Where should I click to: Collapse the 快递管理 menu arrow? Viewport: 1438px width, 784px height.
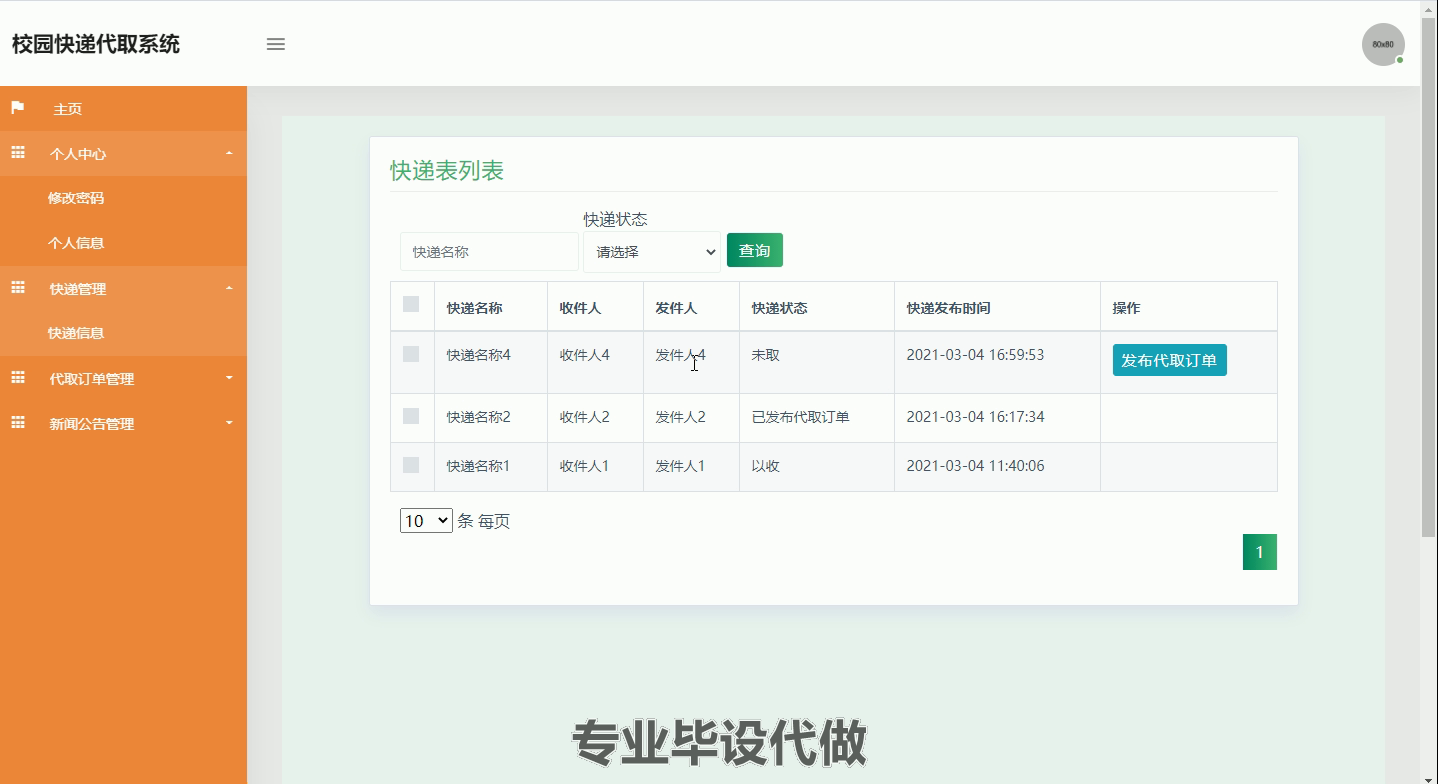tap(229, 288)
